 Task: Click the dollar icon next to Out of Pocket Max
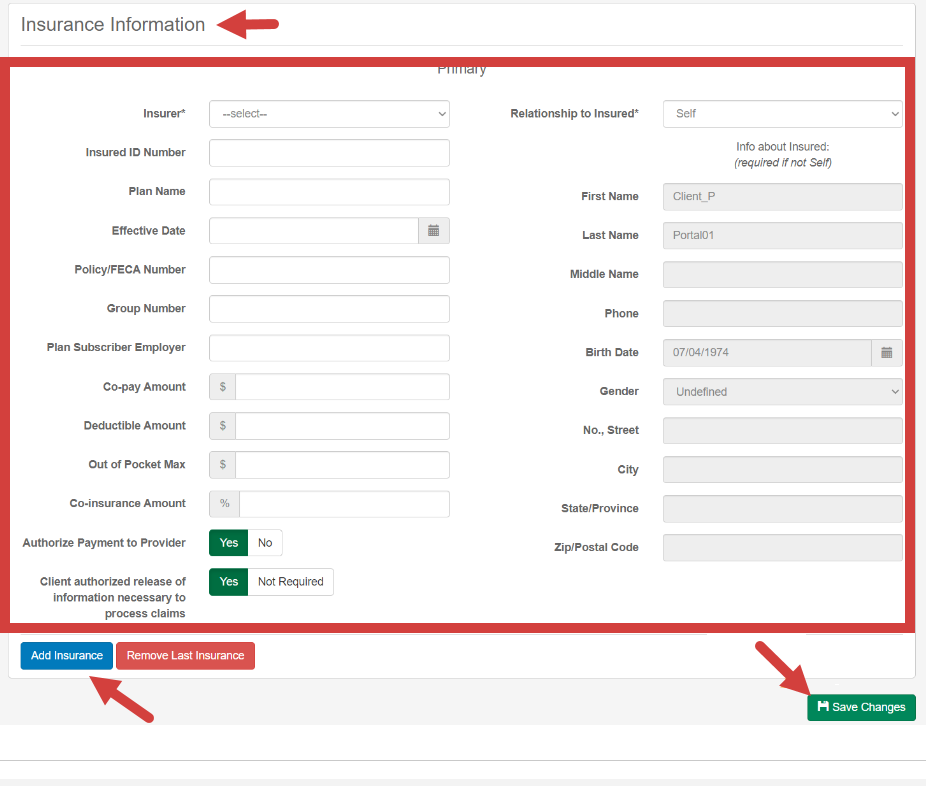point(221,464)
